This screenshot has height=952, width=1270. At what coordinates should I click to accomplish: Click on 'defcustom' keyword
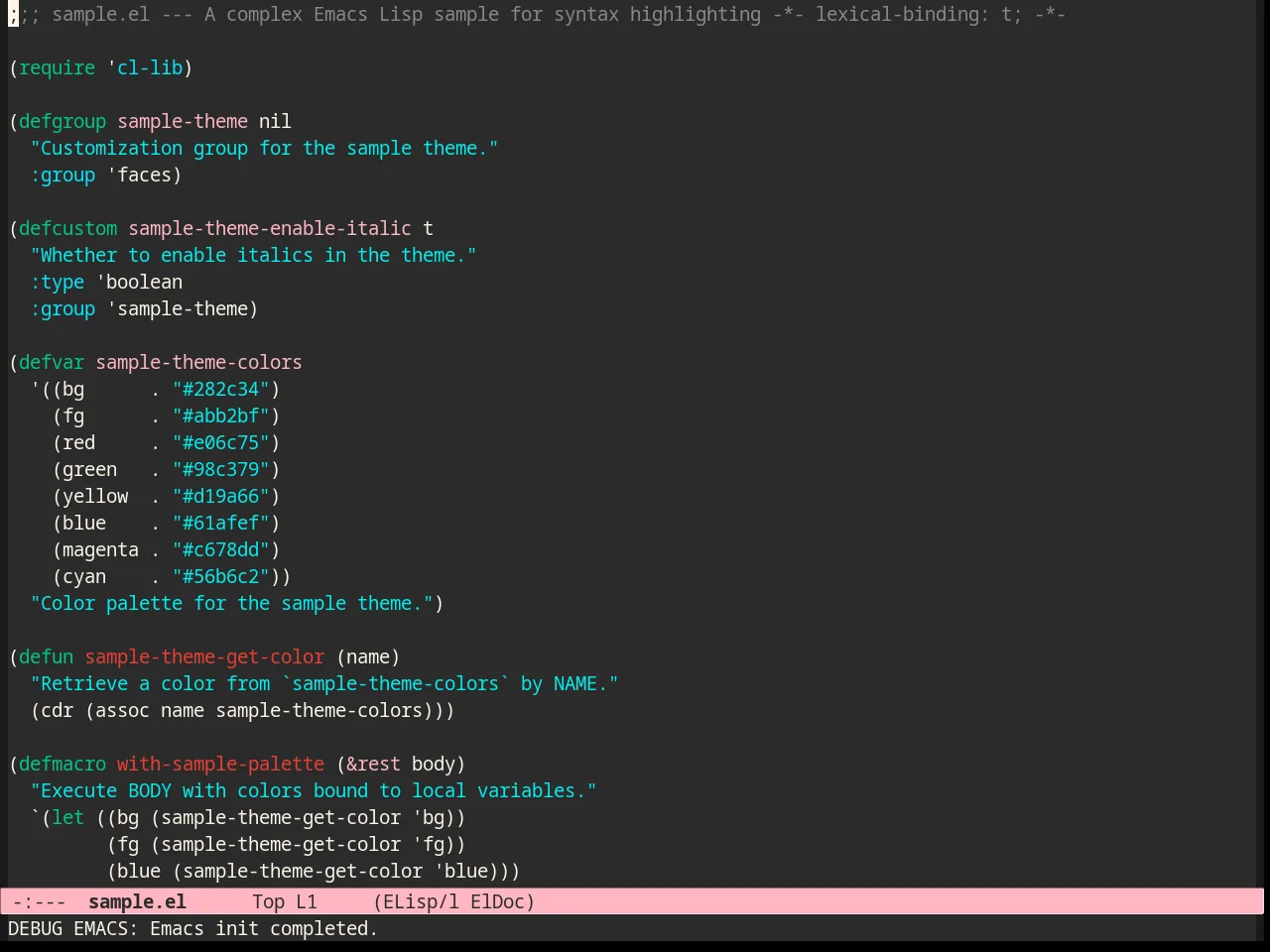click(x=67, y=228)
